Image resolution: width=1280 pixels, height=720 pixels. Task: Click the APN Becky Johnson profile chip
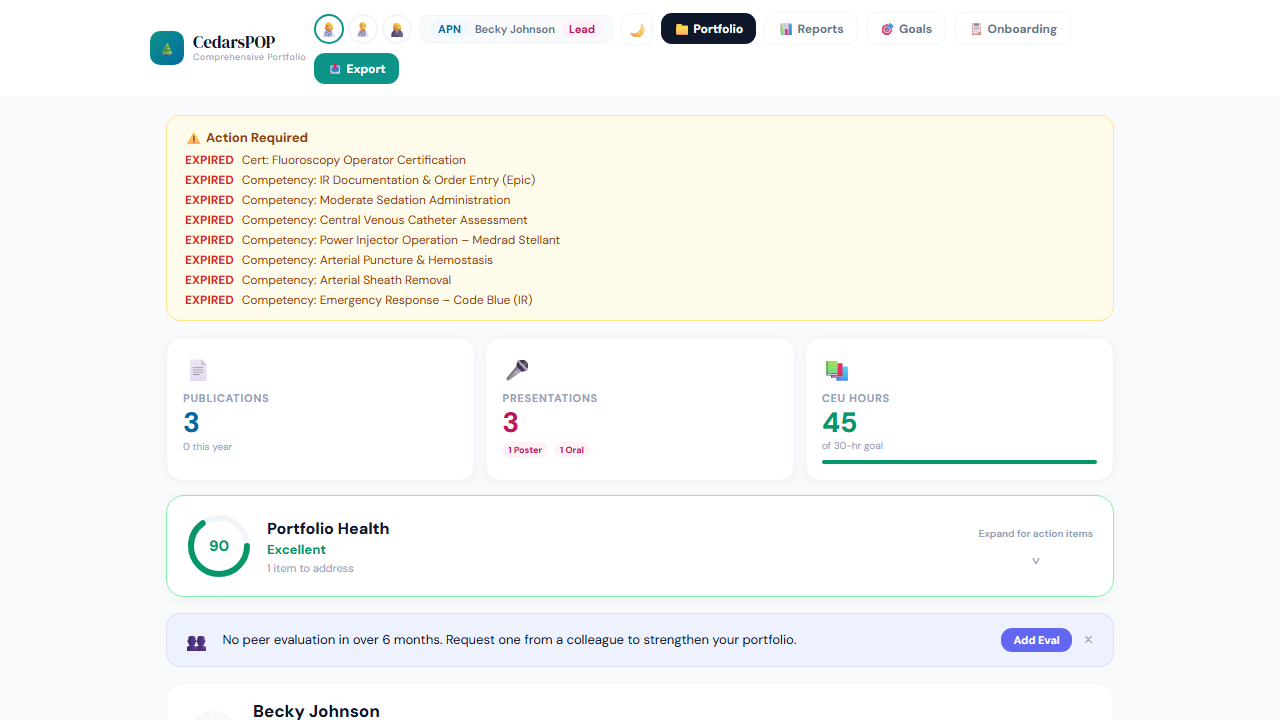click(516, 29)
